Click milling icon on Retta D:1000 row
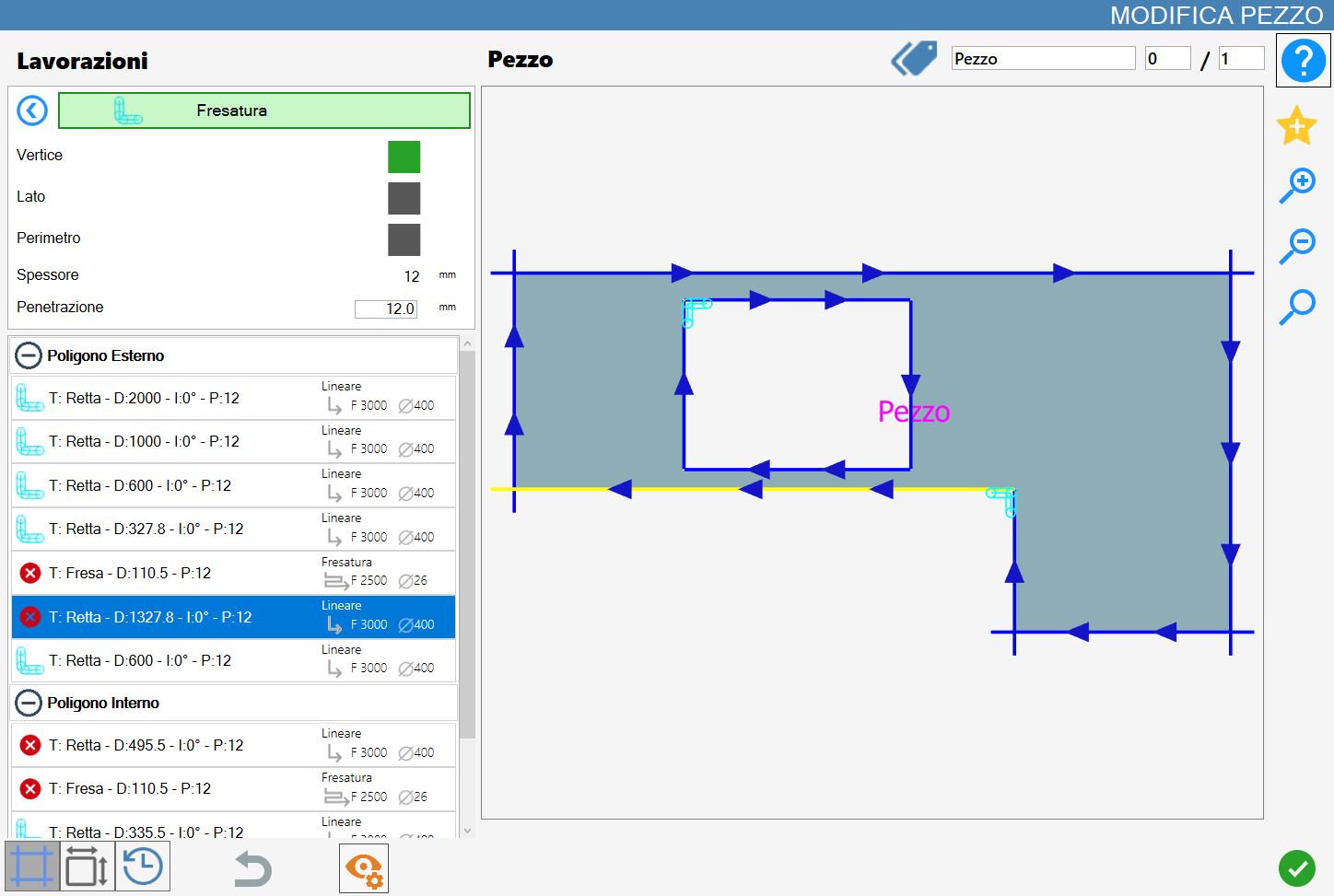Viewport: 1334px width, 896px height. [29, 442]
